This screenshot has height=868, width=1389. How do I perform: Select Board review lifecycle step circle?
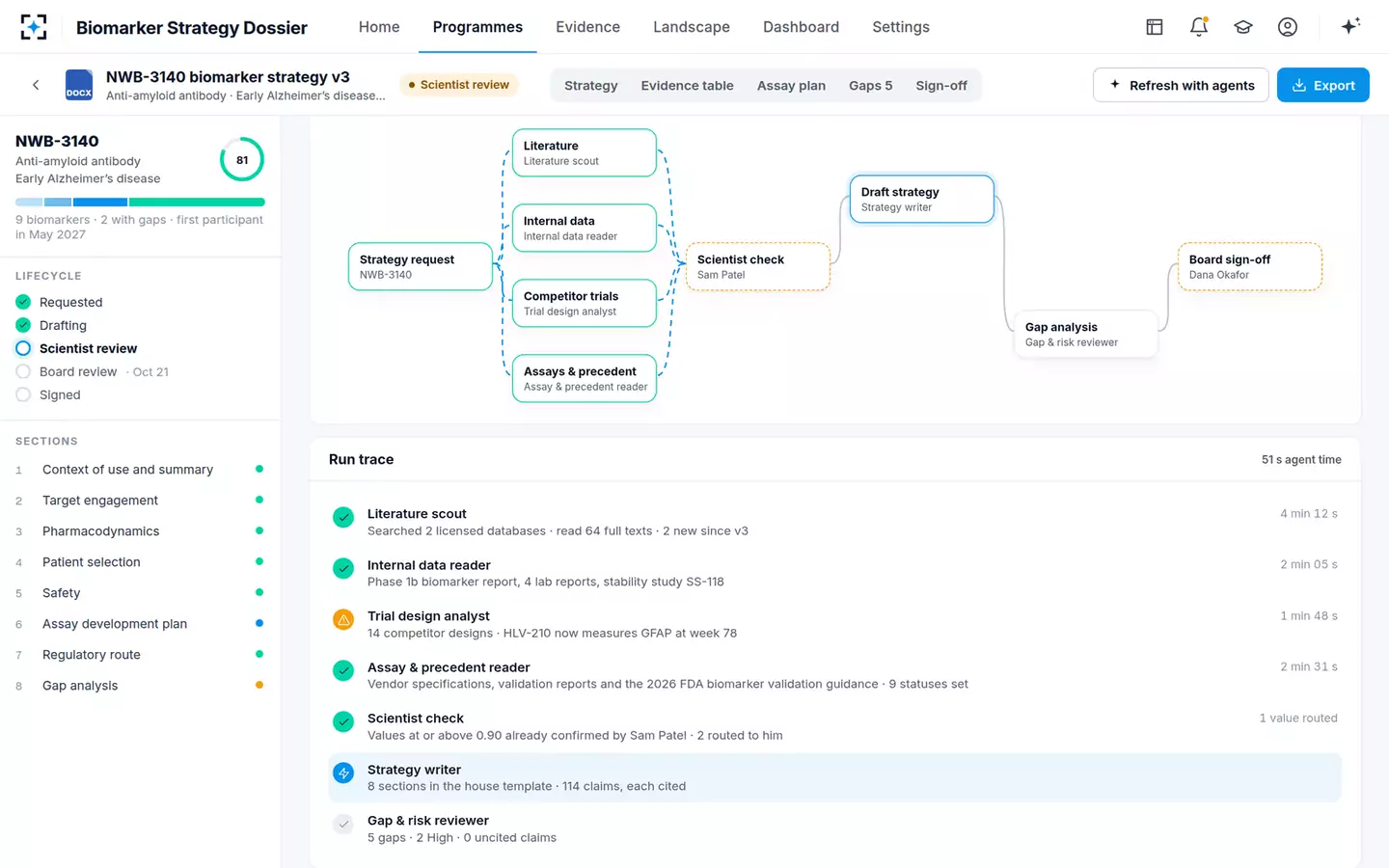coord(23,371)
